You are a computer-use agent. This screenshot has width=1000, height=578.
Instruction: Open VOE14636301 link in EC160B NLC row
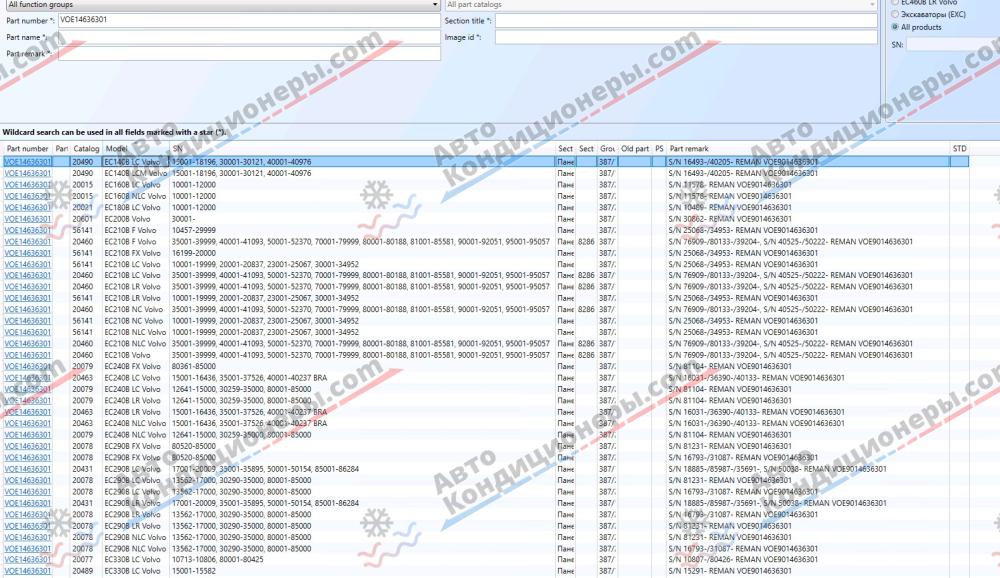28,196
